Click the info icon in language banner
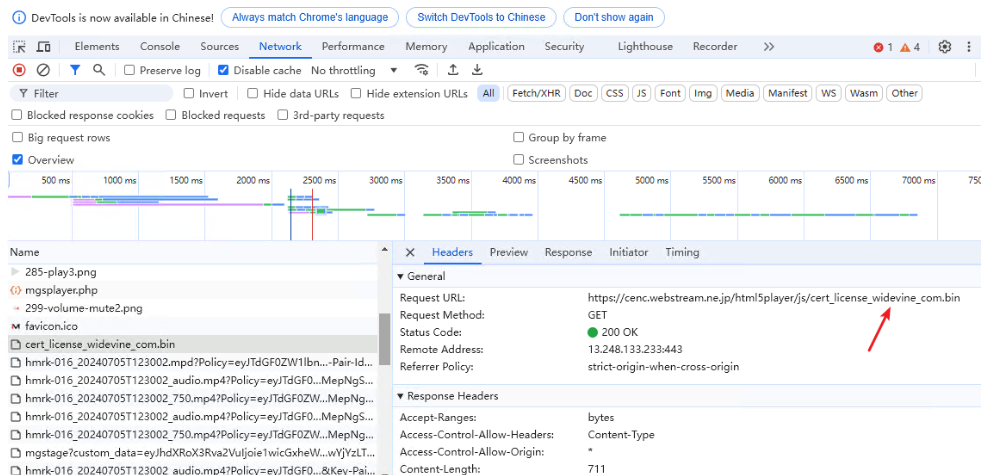Image resolution: width=994 pixels, height=475 pixels. 19,18
